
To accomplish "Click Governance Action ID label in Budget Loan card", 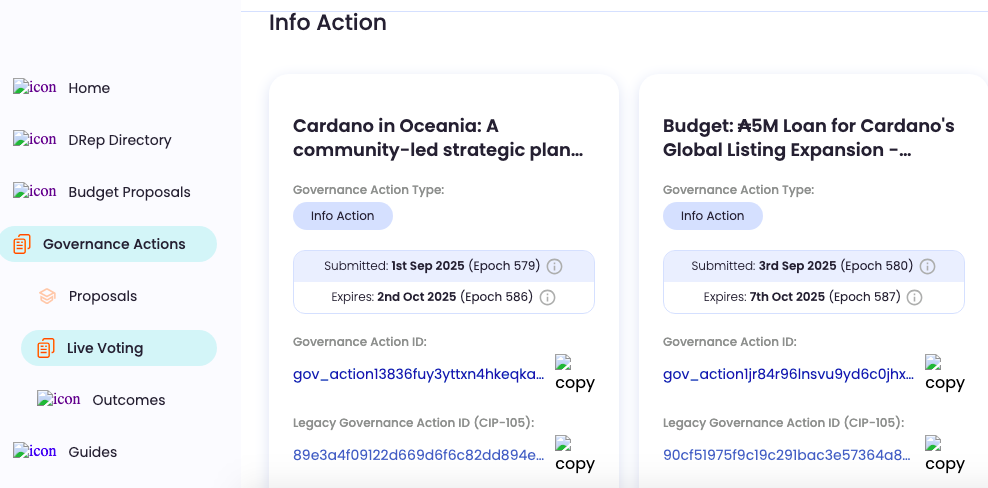I will point(730,342).
